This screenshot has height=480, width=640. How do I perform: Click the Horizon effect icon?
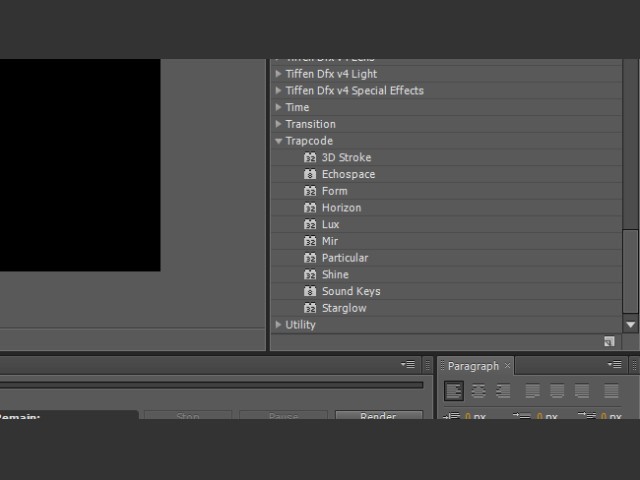(x=310, y=207)
